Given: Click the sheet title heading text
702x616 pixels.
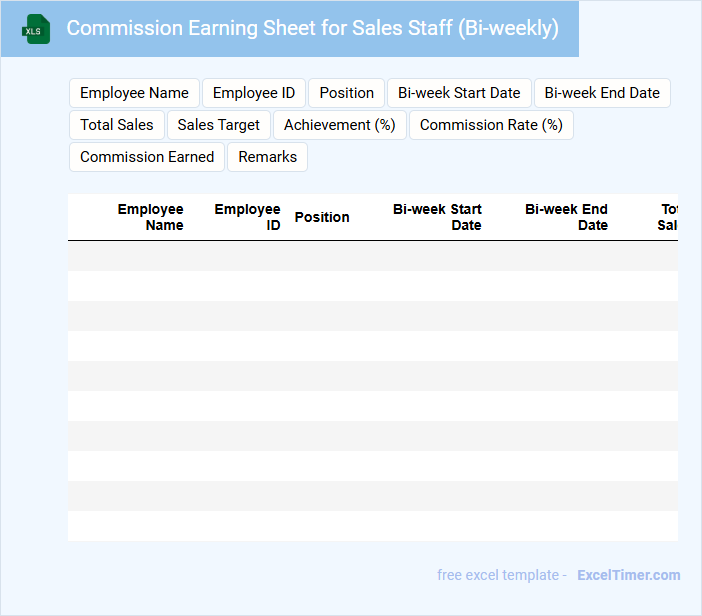Looking at the screenshot, I should [x=312, y=28].
